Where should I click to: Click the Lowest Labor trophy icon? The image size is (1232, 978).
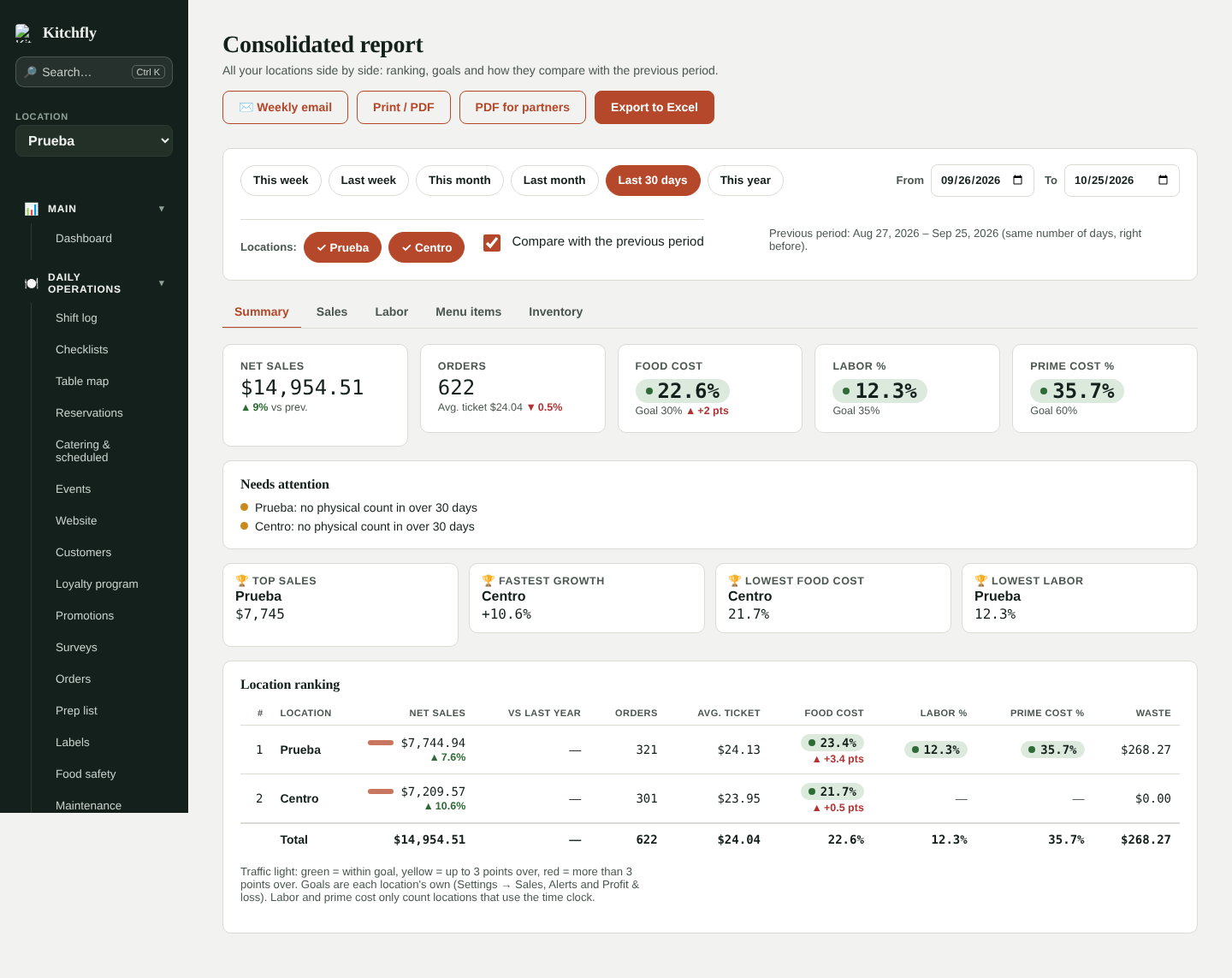pyautogui.click(x=981, y=580)
